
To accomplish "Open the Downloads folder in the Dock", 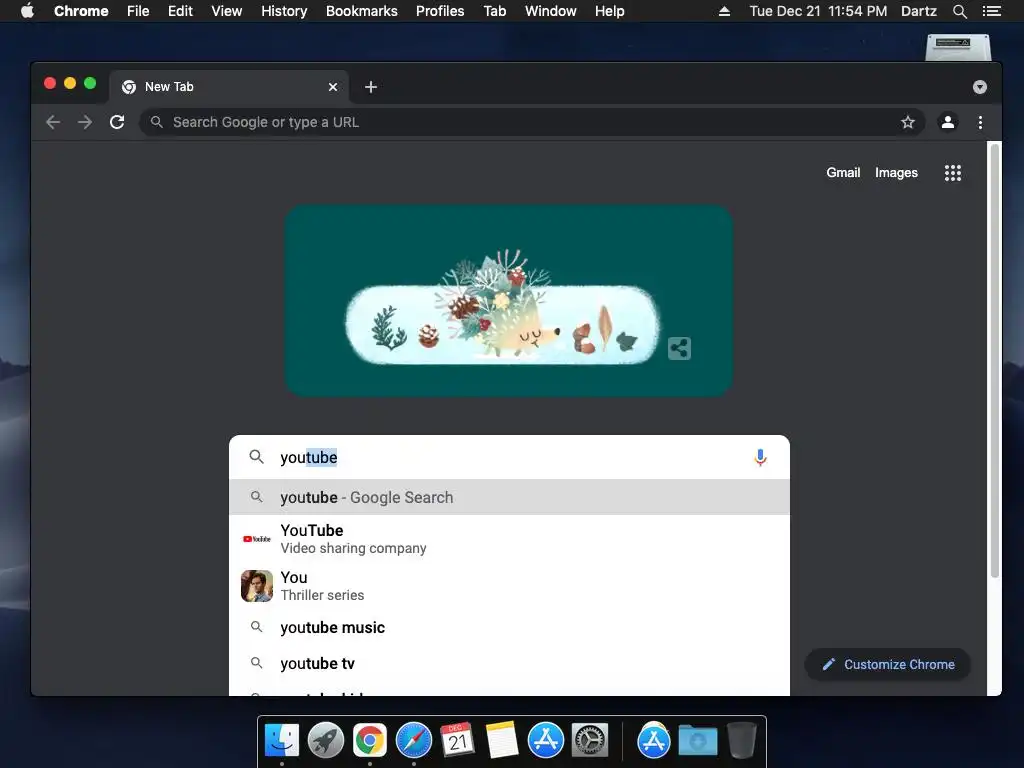I will point(697,741).
